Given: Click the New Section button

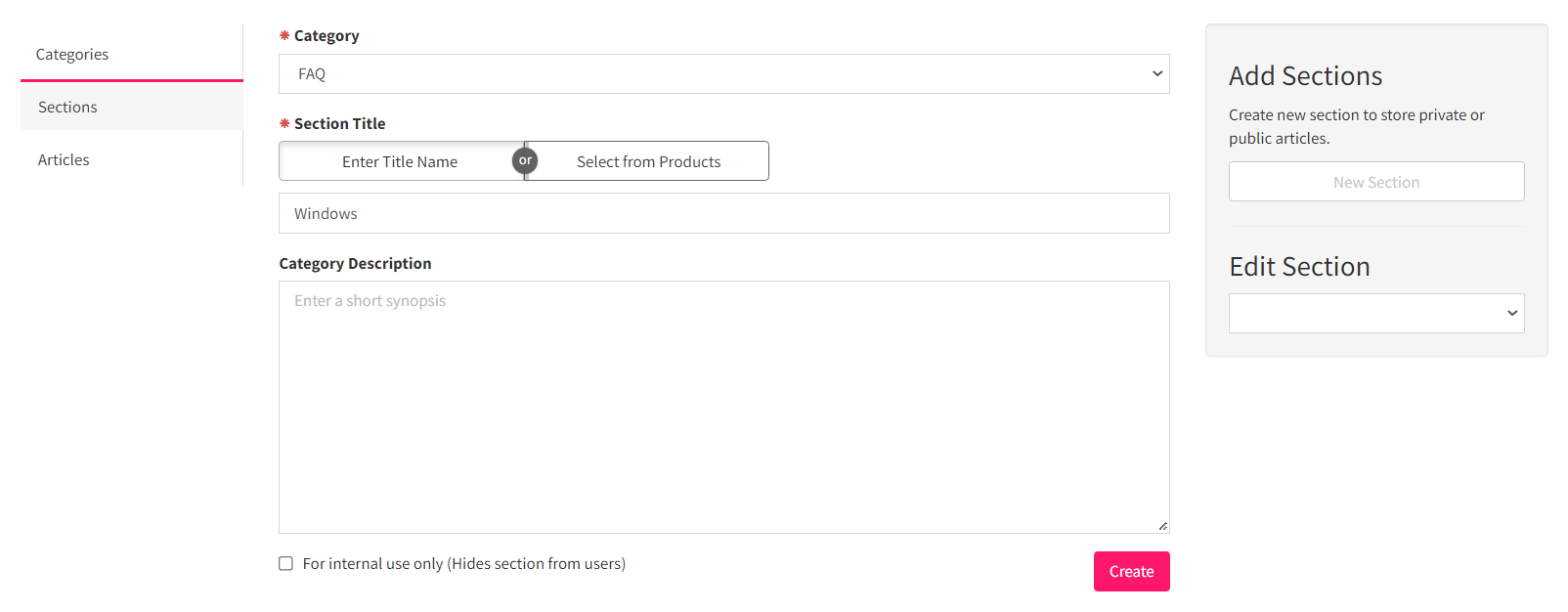Looking at the screenshot, I should tap(1375, 182).
